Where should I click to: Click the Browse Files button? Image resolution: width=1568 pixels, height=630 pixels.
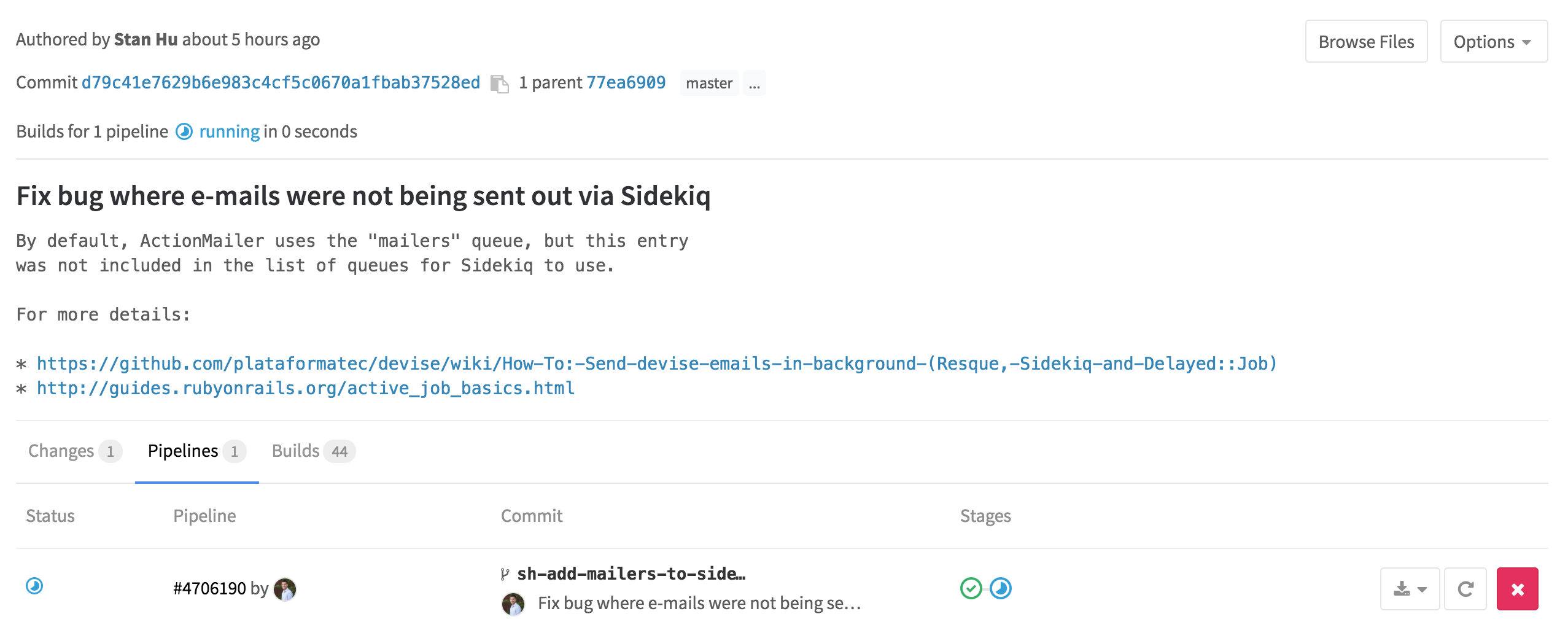(x=1366, y=41)
